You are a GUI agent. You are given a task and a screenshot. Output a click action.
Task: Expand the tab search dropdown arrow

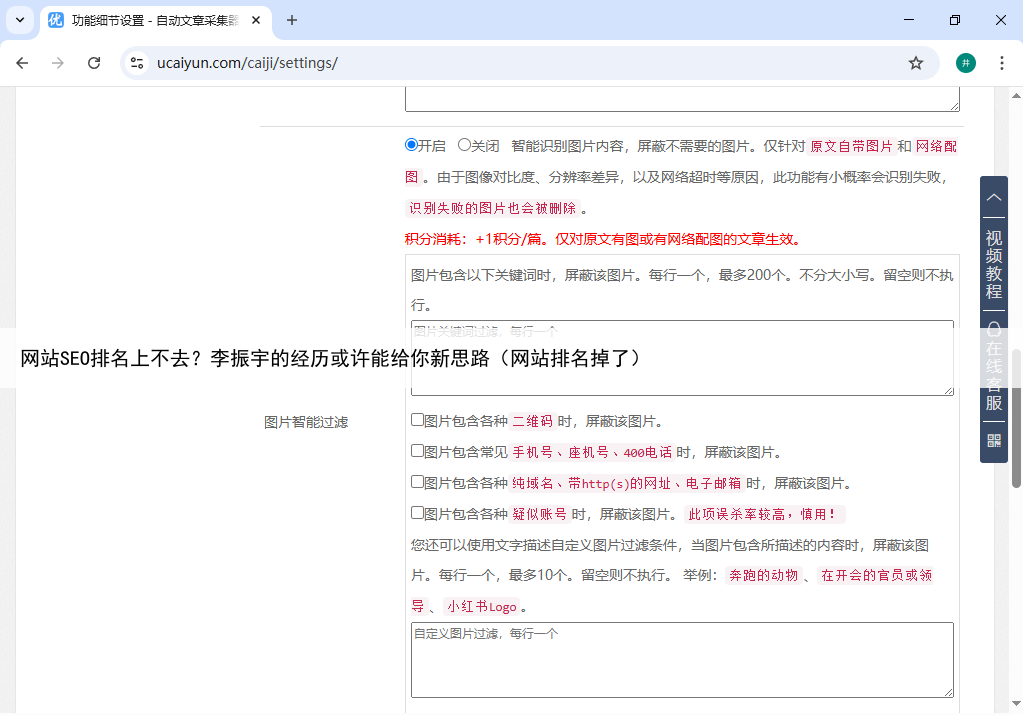click(19, 20)
